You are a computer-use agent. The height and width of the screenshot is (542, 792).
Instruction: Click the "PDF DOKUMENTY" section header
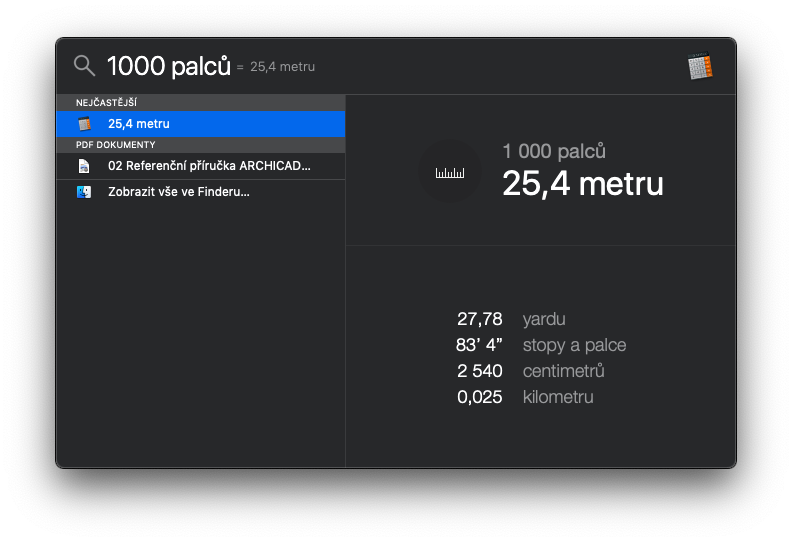(x=115, y=145)
